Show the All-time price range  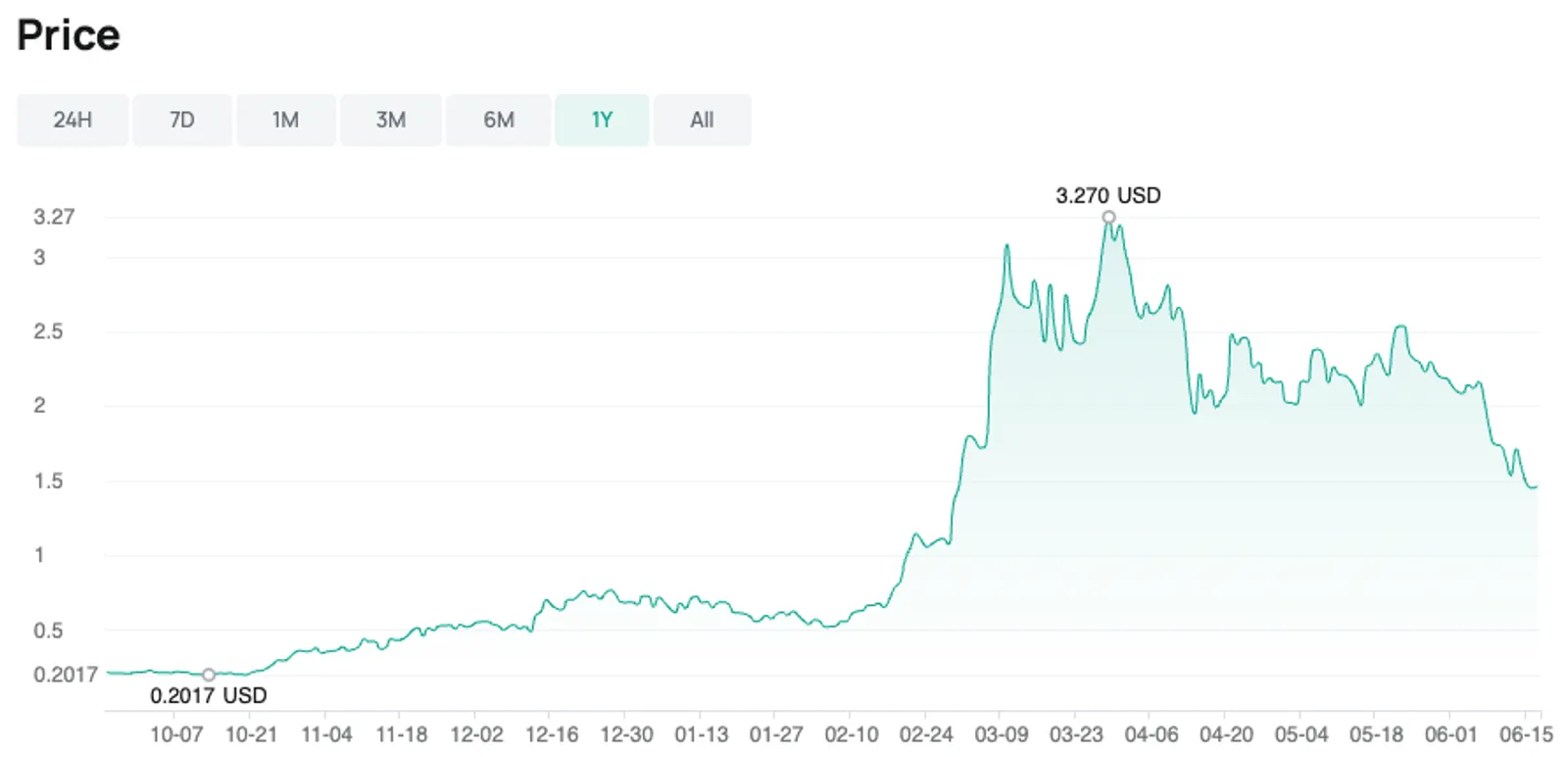(x=702, y=120)
